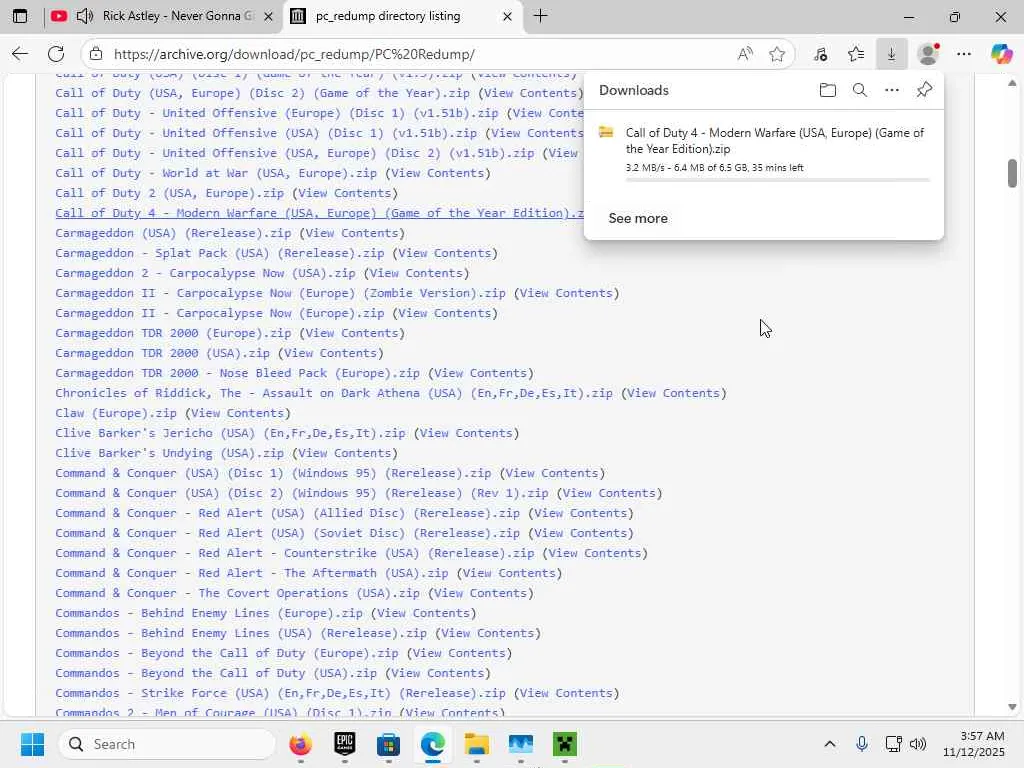Launch Firefox from the taskbar
The height and width of the screenshot is (768, 1024).
tap(300, 744)
